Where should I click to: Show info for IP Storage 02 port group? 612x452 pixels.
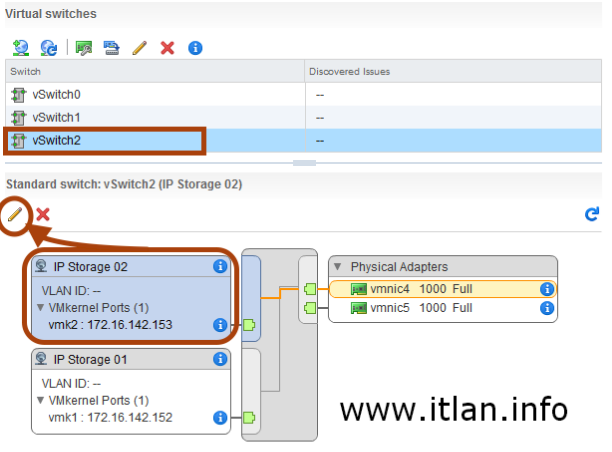click(x=220, y=266)
